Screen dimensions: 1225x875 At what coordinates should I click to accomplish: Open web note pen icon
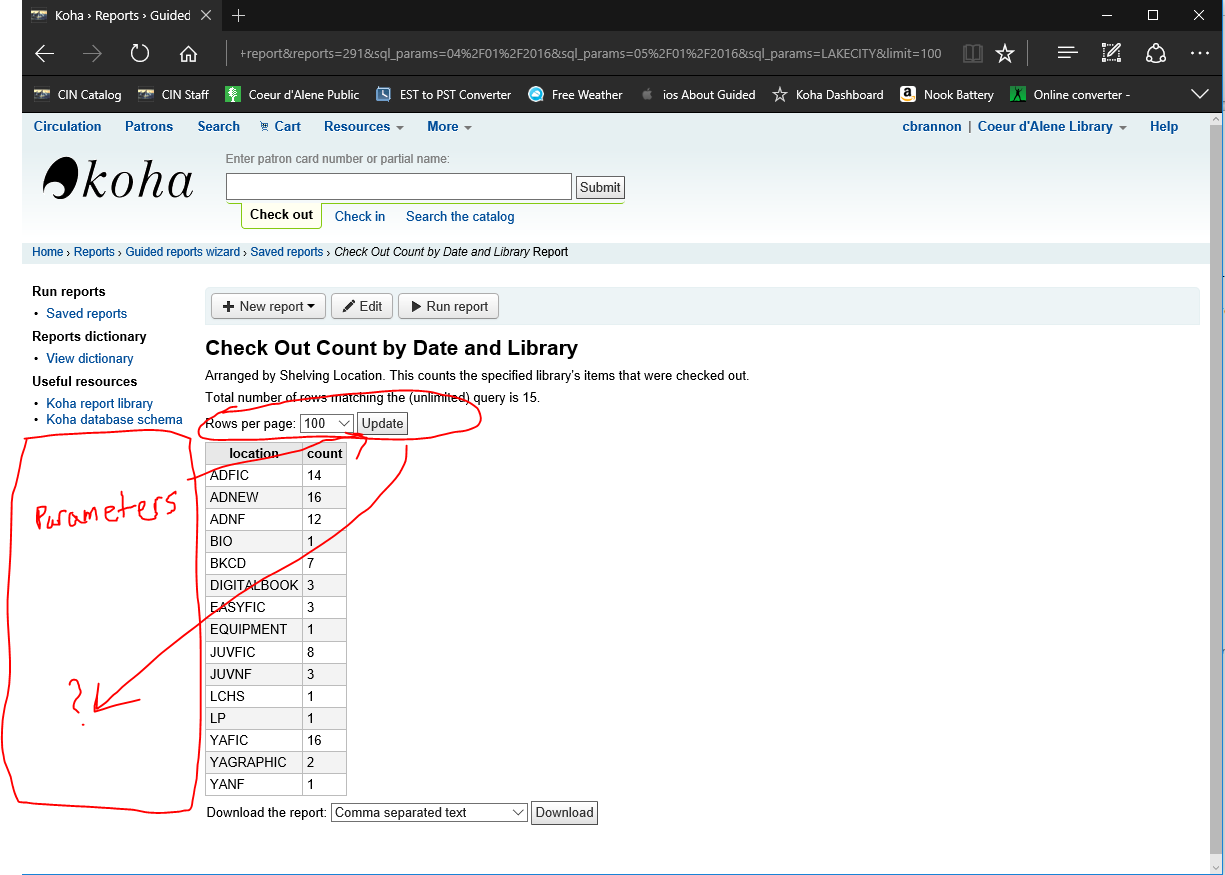1111,54
